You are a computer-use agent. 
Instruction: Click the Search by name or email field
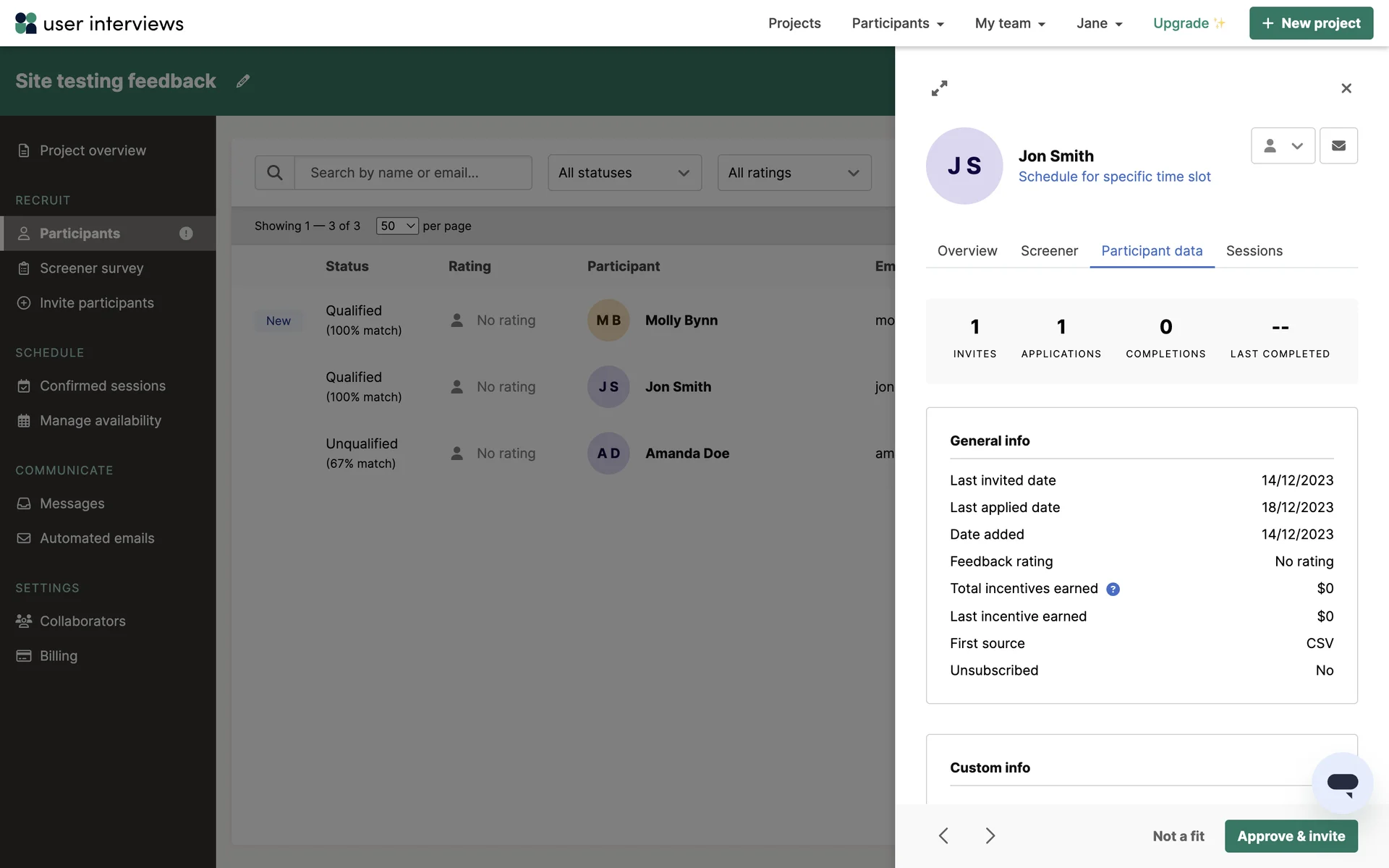pyautogui.click(x=413, y=173)
